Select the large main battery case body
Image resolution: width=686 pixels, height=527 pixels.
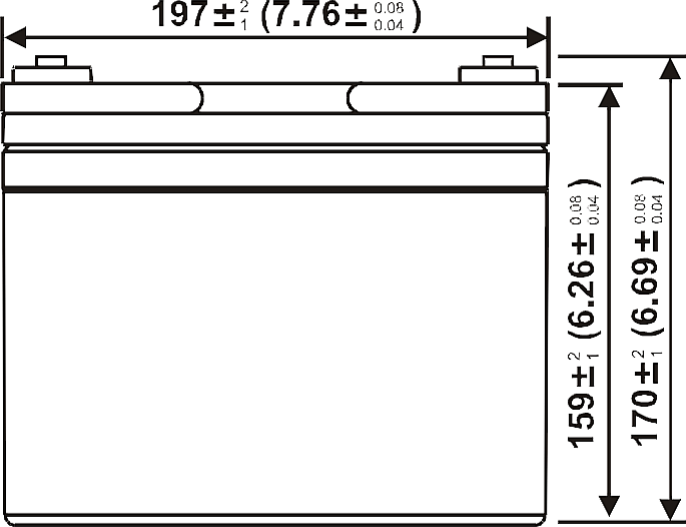point(275,350)
